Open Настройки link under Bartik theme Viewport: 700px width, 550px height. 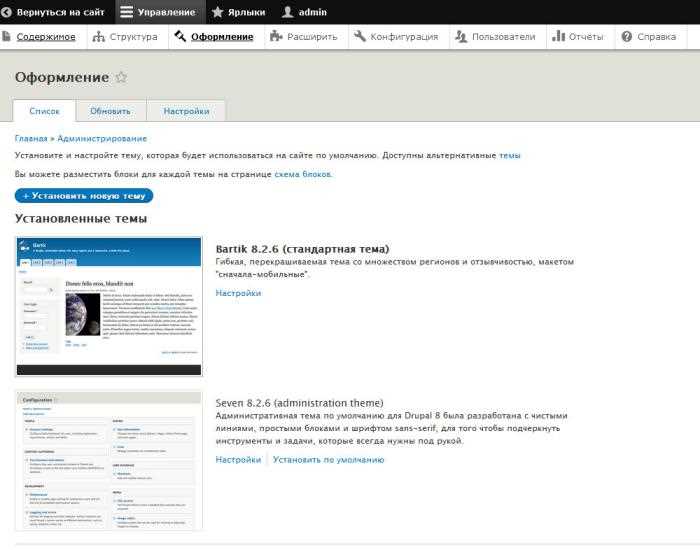[238, 293]
